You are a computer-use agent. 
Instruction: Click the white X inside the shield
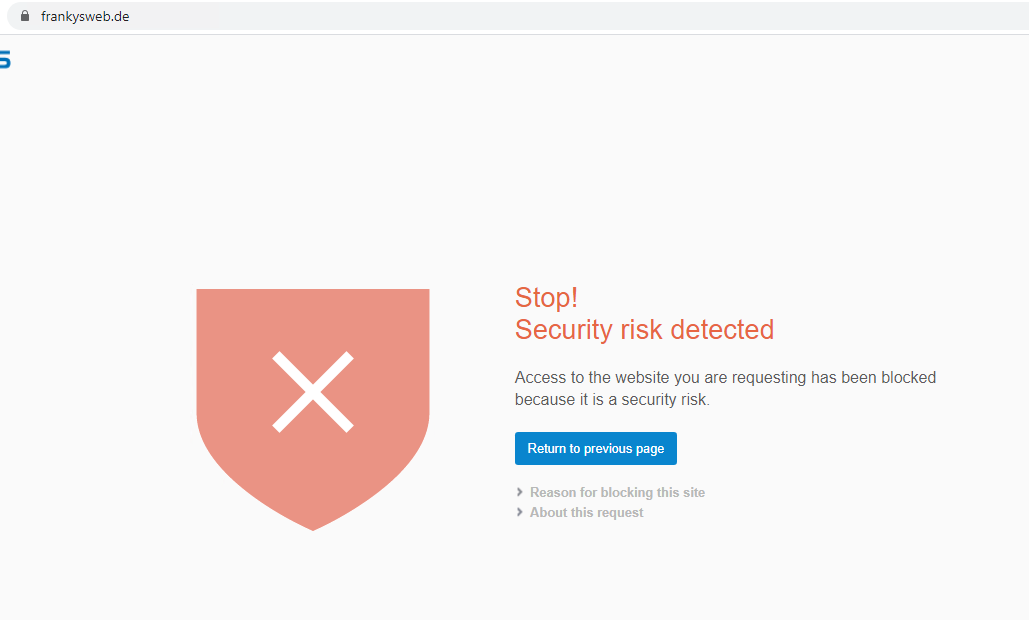click(x=313, y=392)
